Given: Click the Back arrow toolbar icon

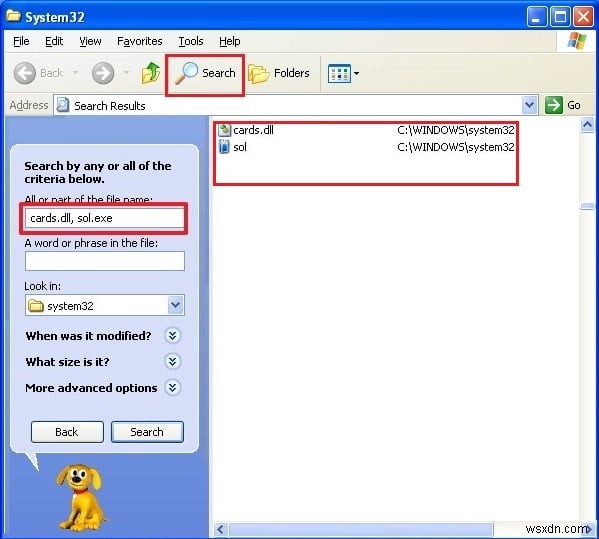Looking at the screenshot, I should 25,73.
